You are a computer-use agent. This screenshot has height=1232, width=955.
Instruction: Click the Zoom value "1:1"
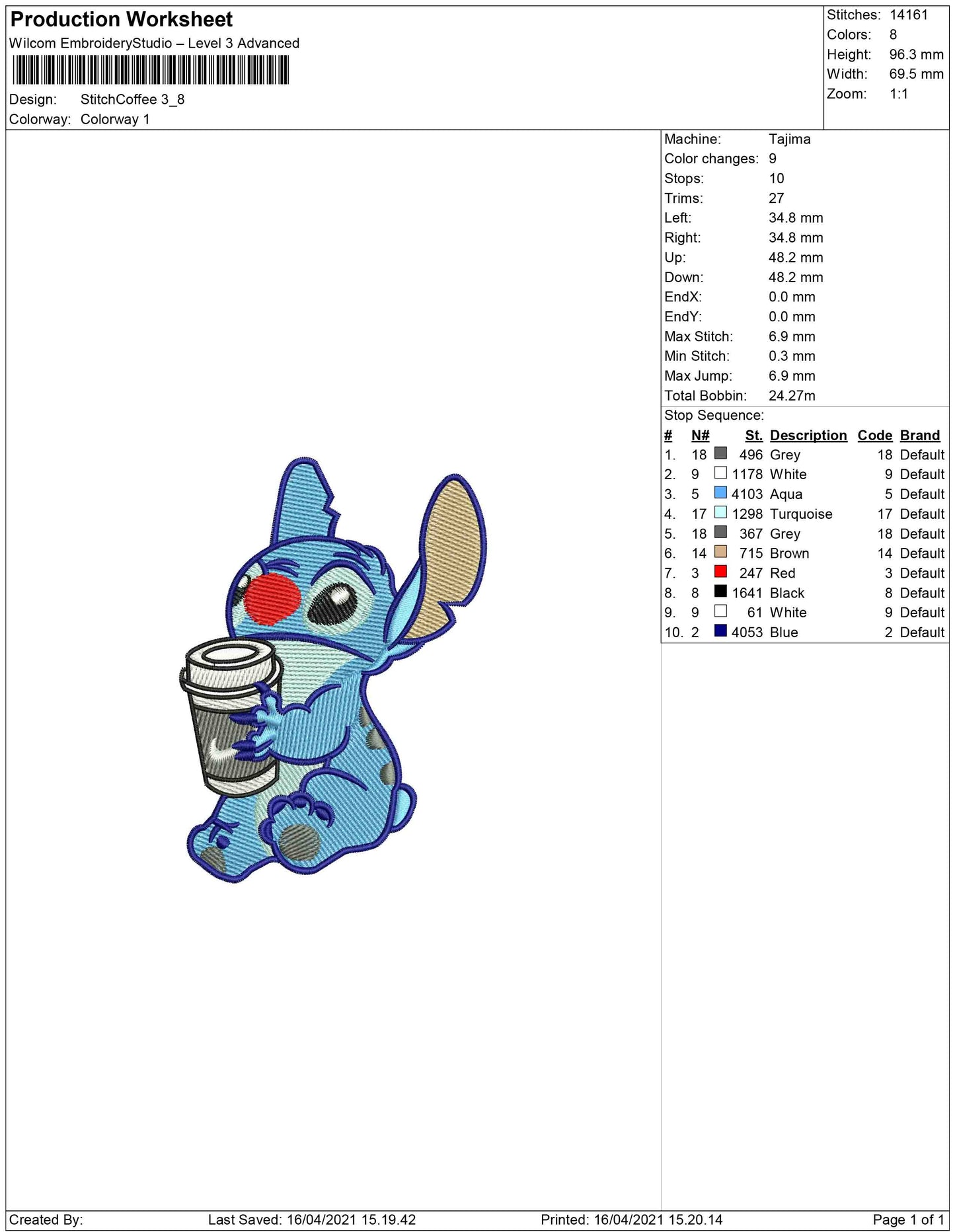899,94
